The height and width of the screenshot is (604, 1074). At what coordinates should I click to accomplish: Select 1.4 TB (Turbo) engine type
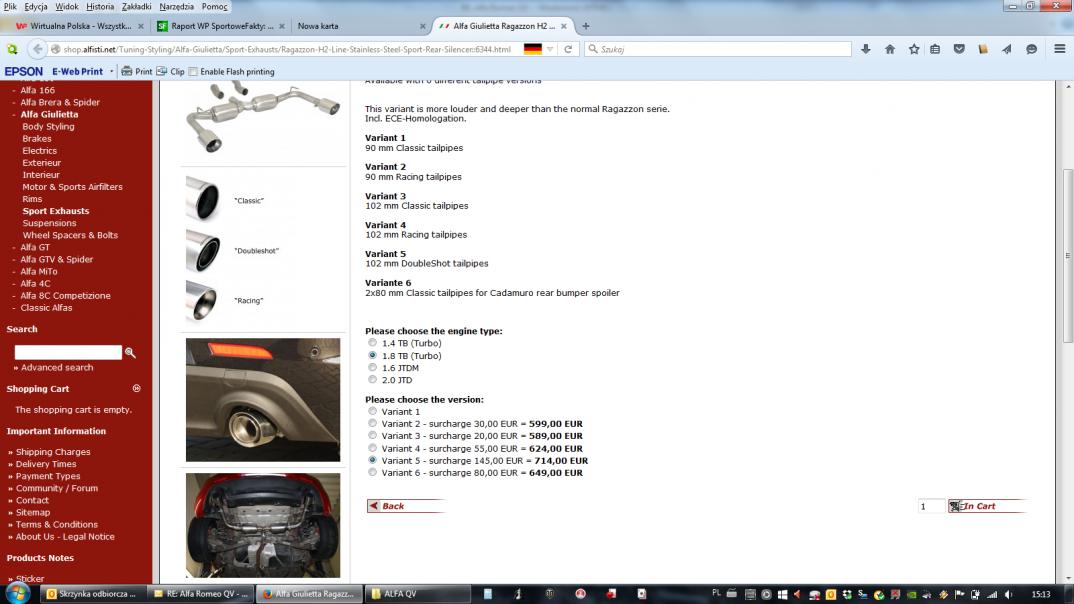(373, 343)
